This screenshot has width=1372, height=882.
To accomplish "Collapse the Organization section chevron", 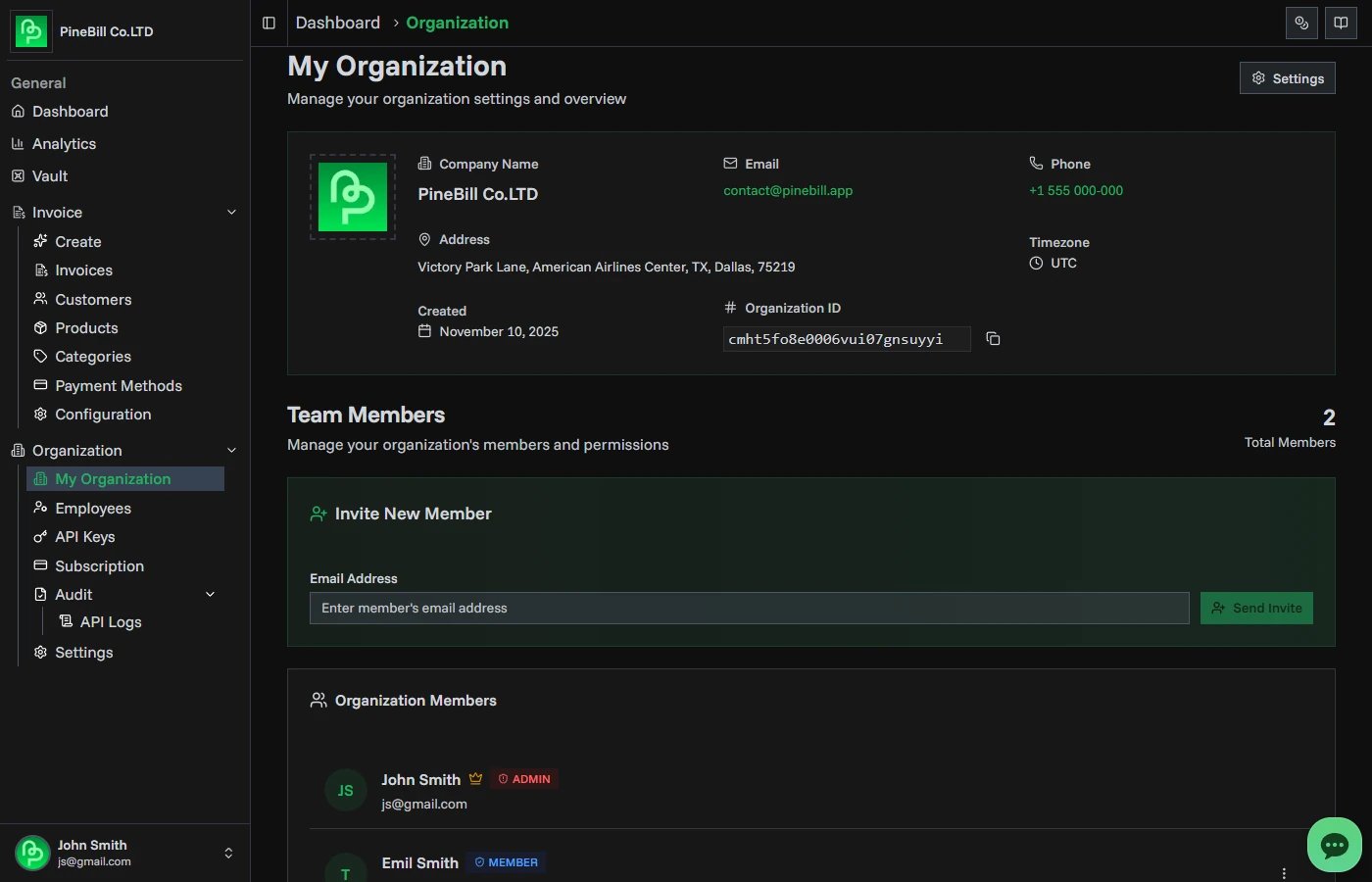I will pos(231,450).
